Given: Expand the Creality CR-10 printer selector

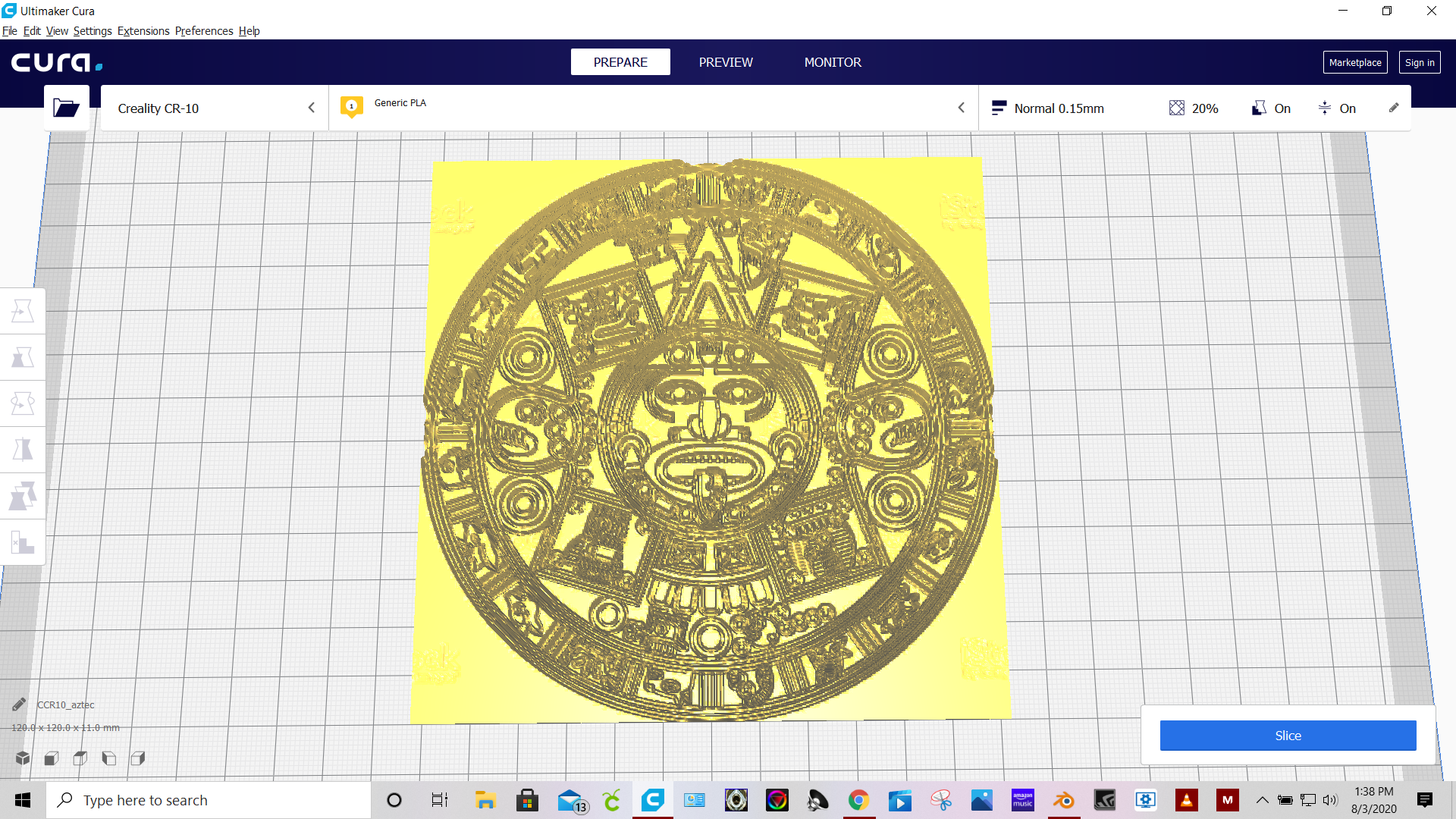Looking at the screenshot, I should 215,108.
